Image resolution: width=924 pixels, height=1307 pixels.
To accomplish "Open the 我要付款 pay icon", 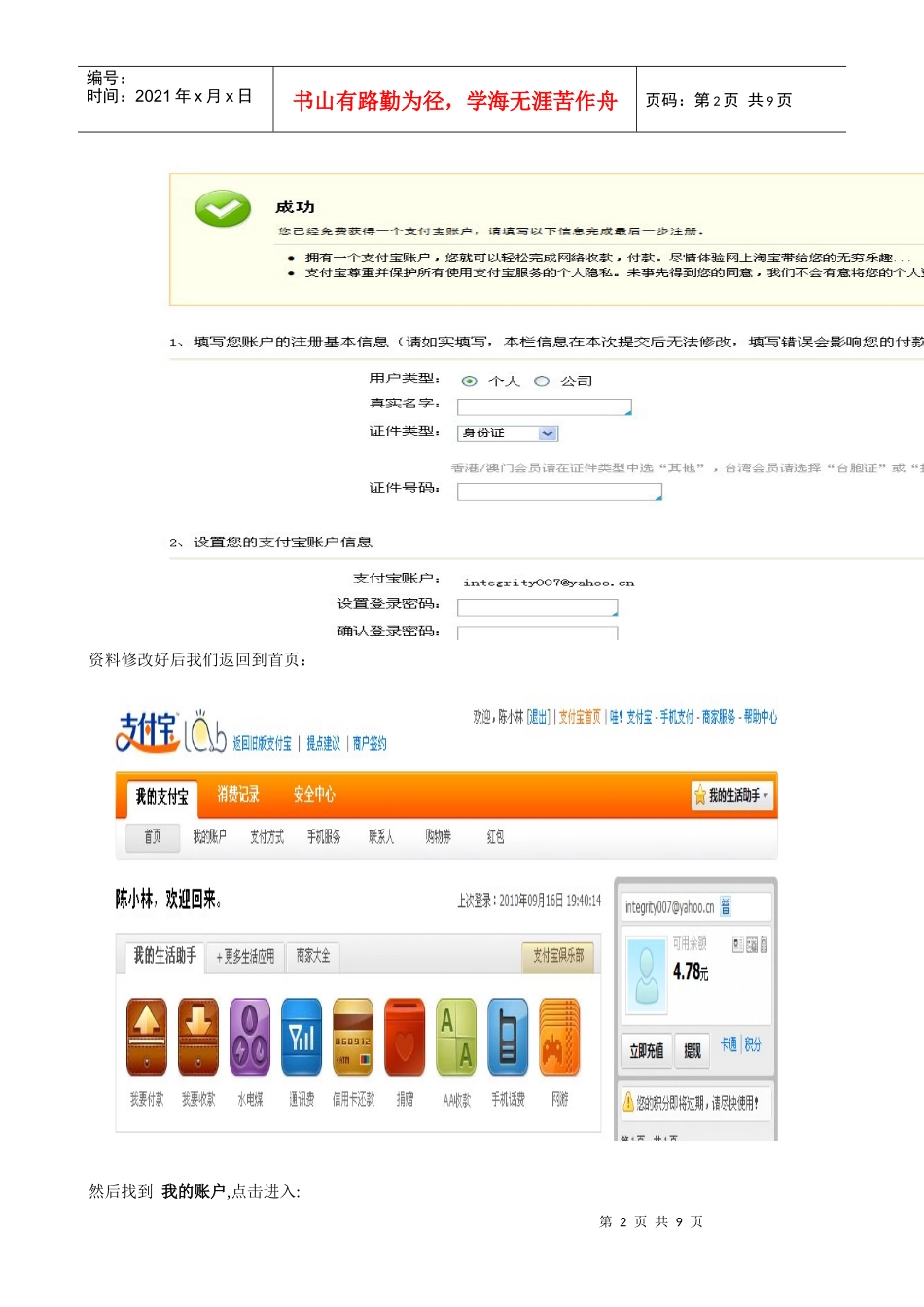I will pos(147,1038).
